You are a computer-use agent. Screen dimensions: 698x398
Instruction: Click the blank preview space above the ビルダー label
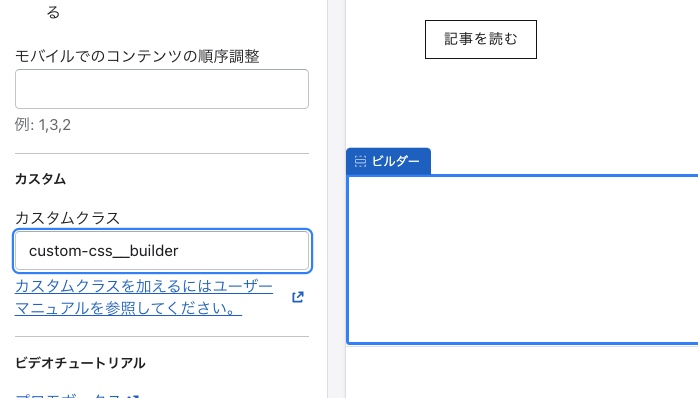point(522,105)
